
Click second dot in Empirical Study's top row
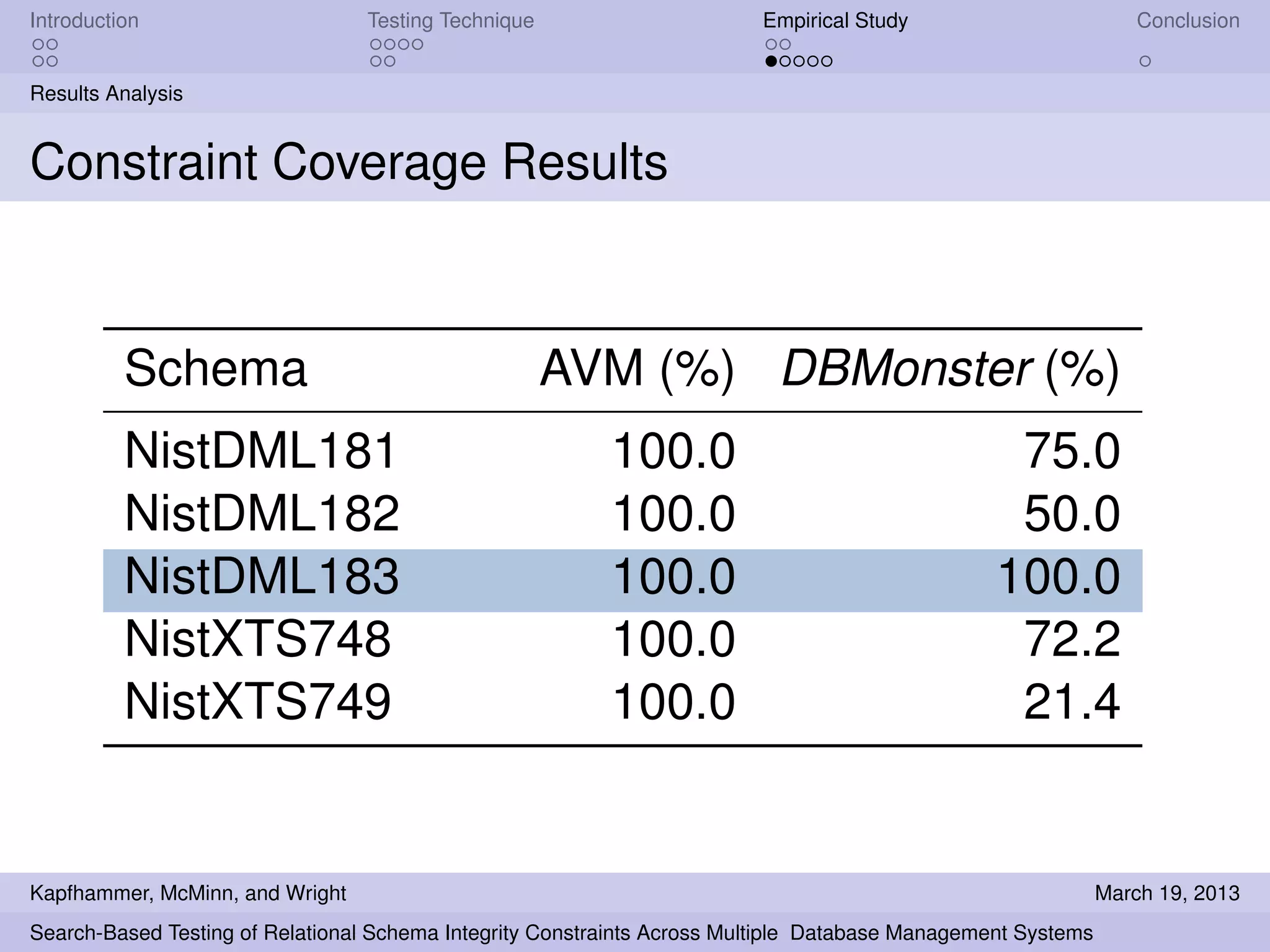pyautogui.click(x=785, y=45)
